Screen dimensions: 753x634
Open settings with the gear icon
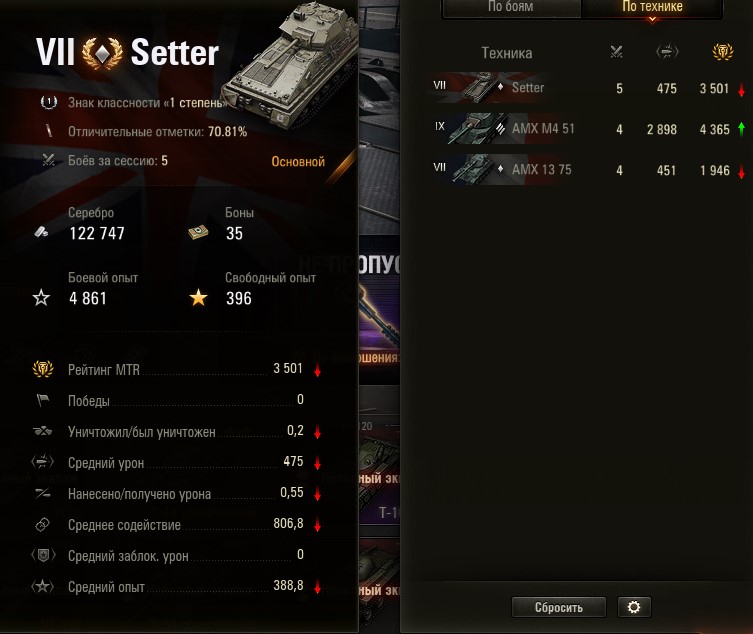coord(634,607)
